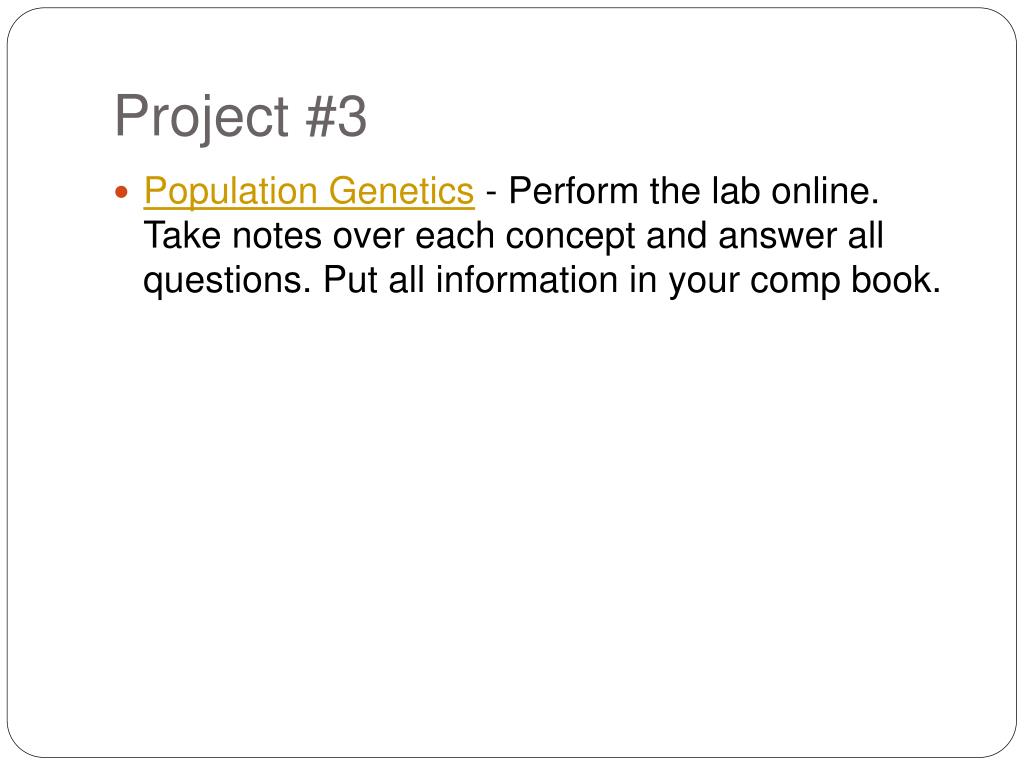
Task: Click the word Project in the title
Action: tap(202, 118)
